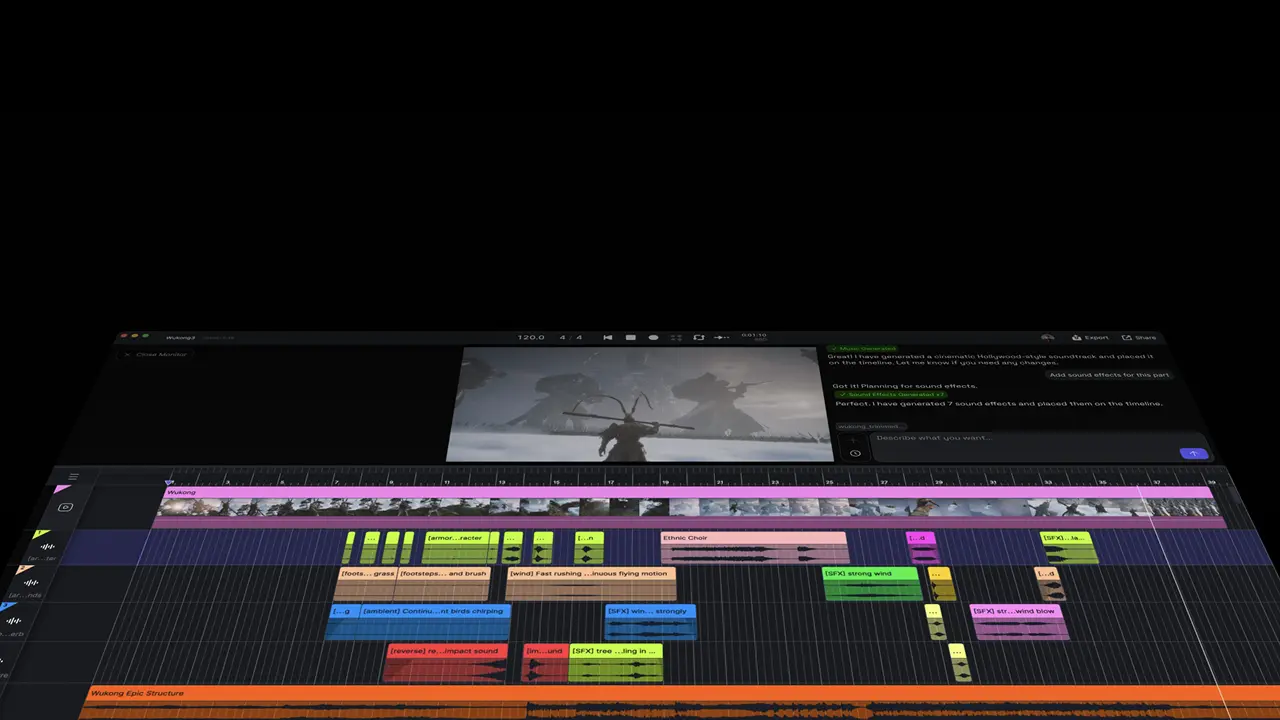
Task: Open the track list hamburger menu
Action: [73, 477]
